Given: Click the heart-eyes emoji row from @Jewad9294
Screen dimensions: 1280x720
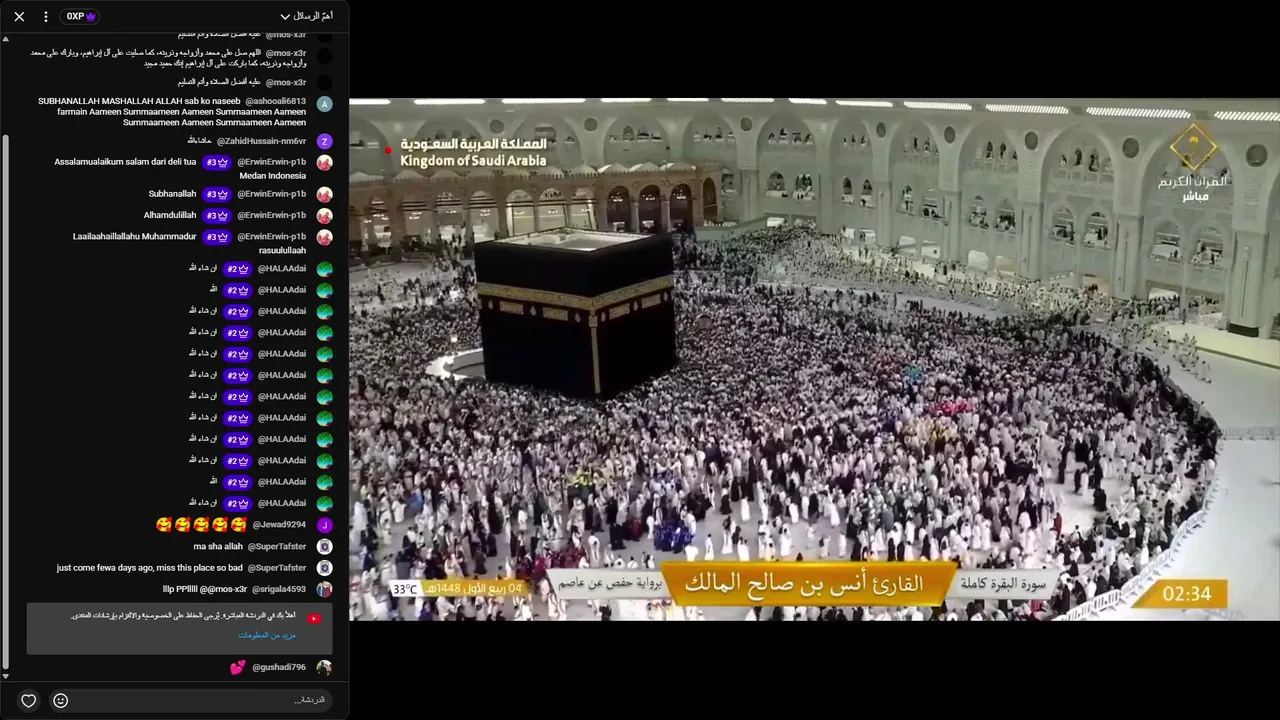Looking at the screenshot, I should pyautogui.click(x=201, y=525).
